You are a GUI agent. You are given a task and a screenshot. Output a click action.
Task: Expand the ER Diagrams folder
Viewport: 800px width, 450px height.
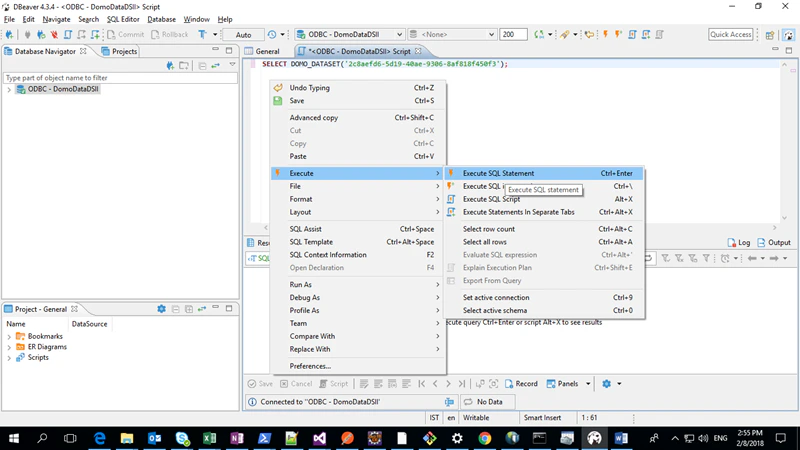click(9, 347)
